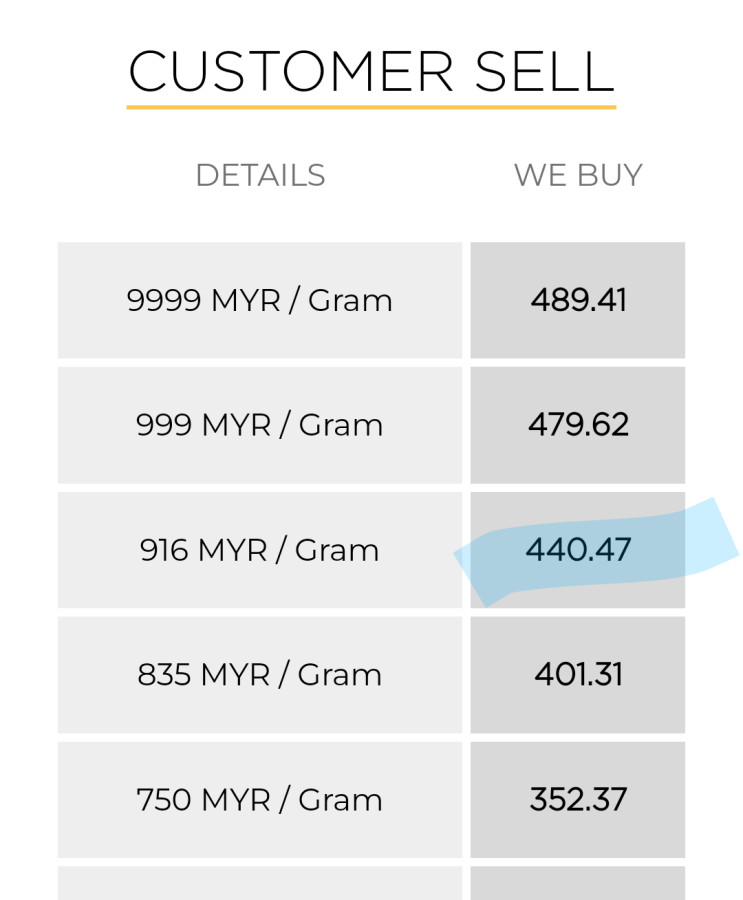Click the yellow underline below the heading
This screenshot has height=900, width=743.
pyautogui.click(x=371, y=106)
